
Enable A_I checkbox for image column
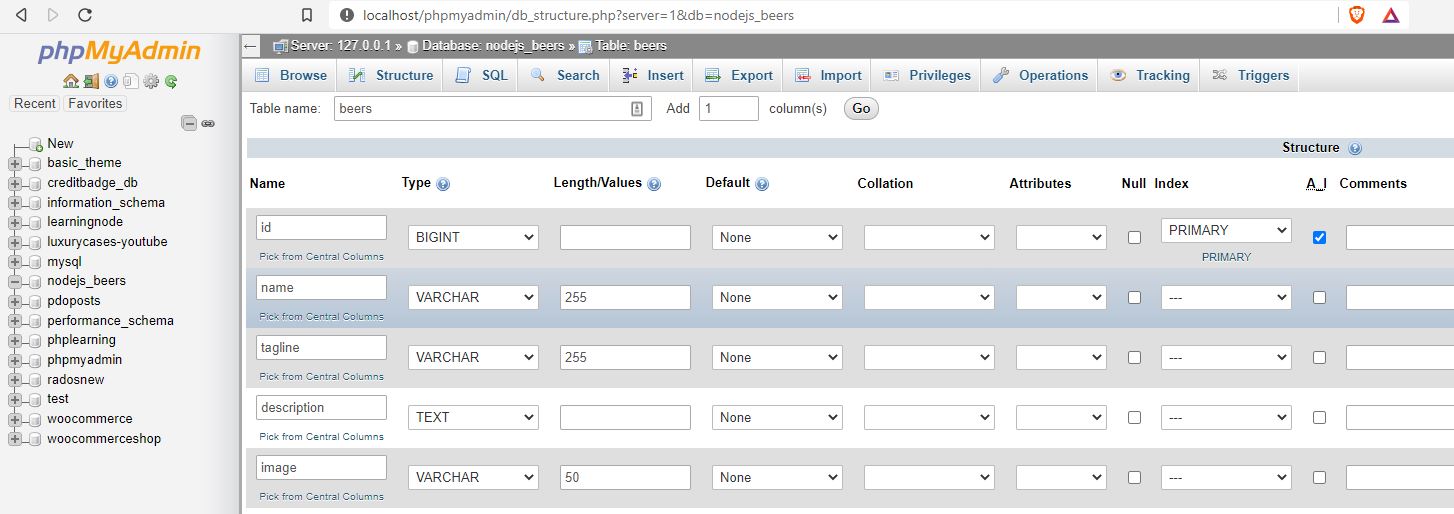coord(1319,477)
